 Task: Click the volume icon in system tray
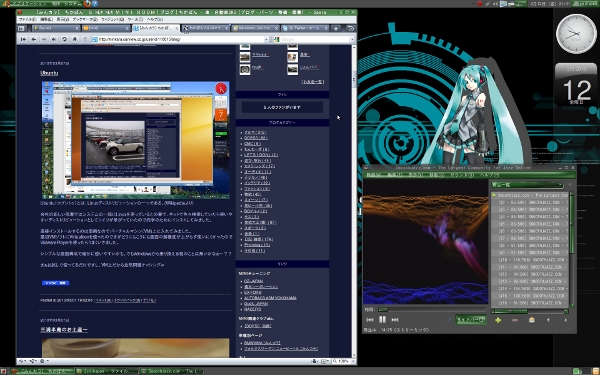click(x=496, y=4)
